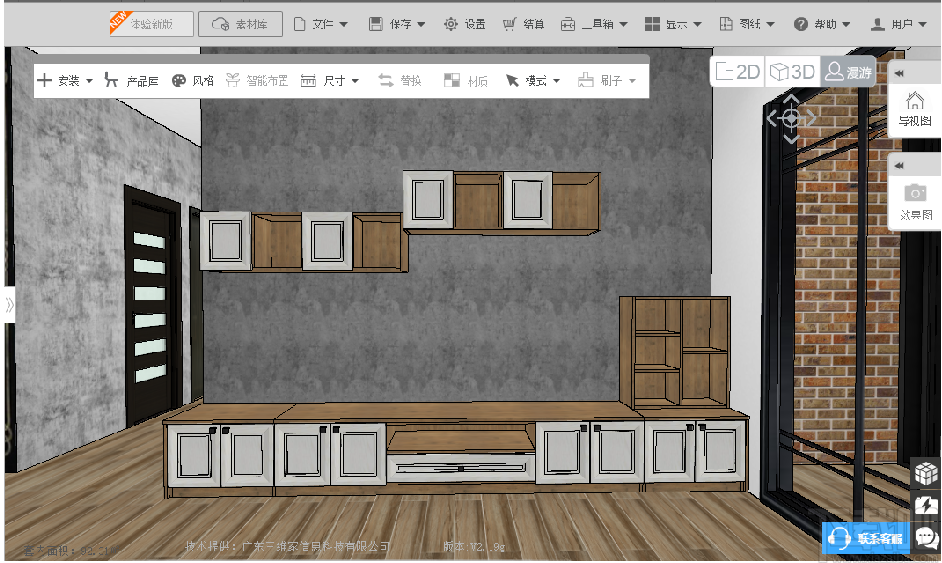
Task: Open 效果图 render camera panel
Action: (914, 202)
